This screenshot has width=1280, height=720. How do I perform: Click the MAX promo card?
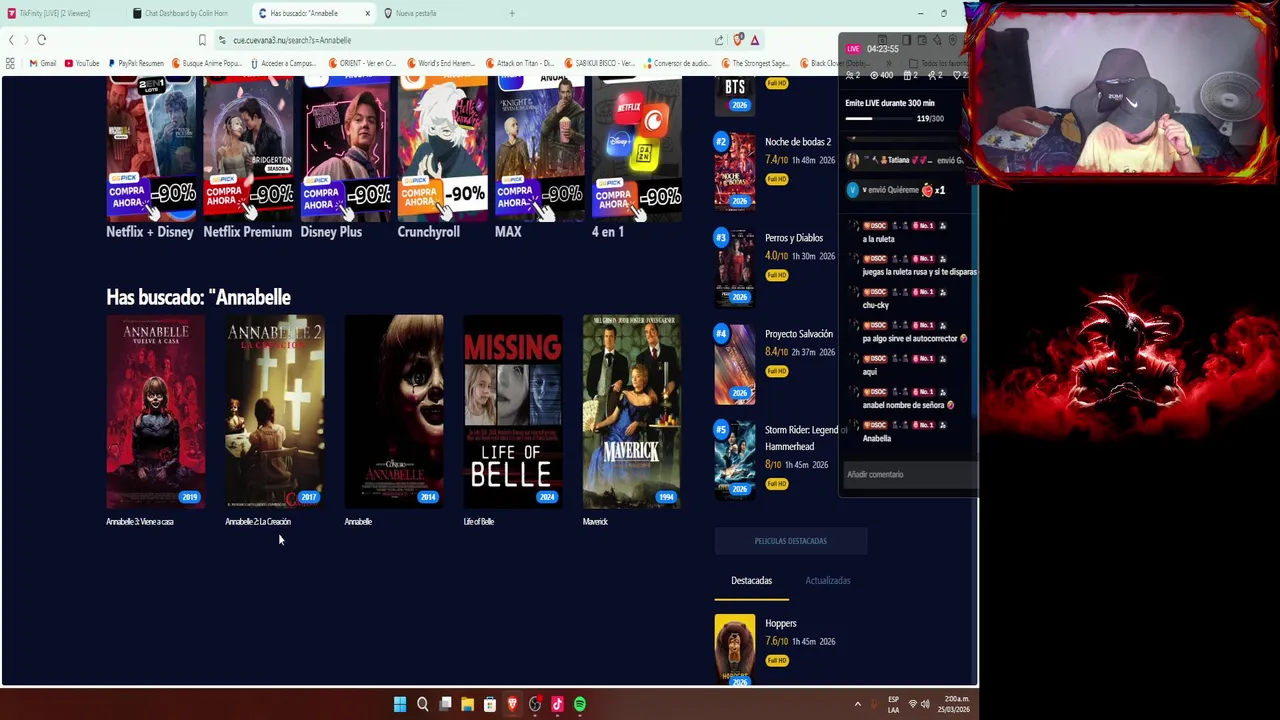[x=540, y=158]
